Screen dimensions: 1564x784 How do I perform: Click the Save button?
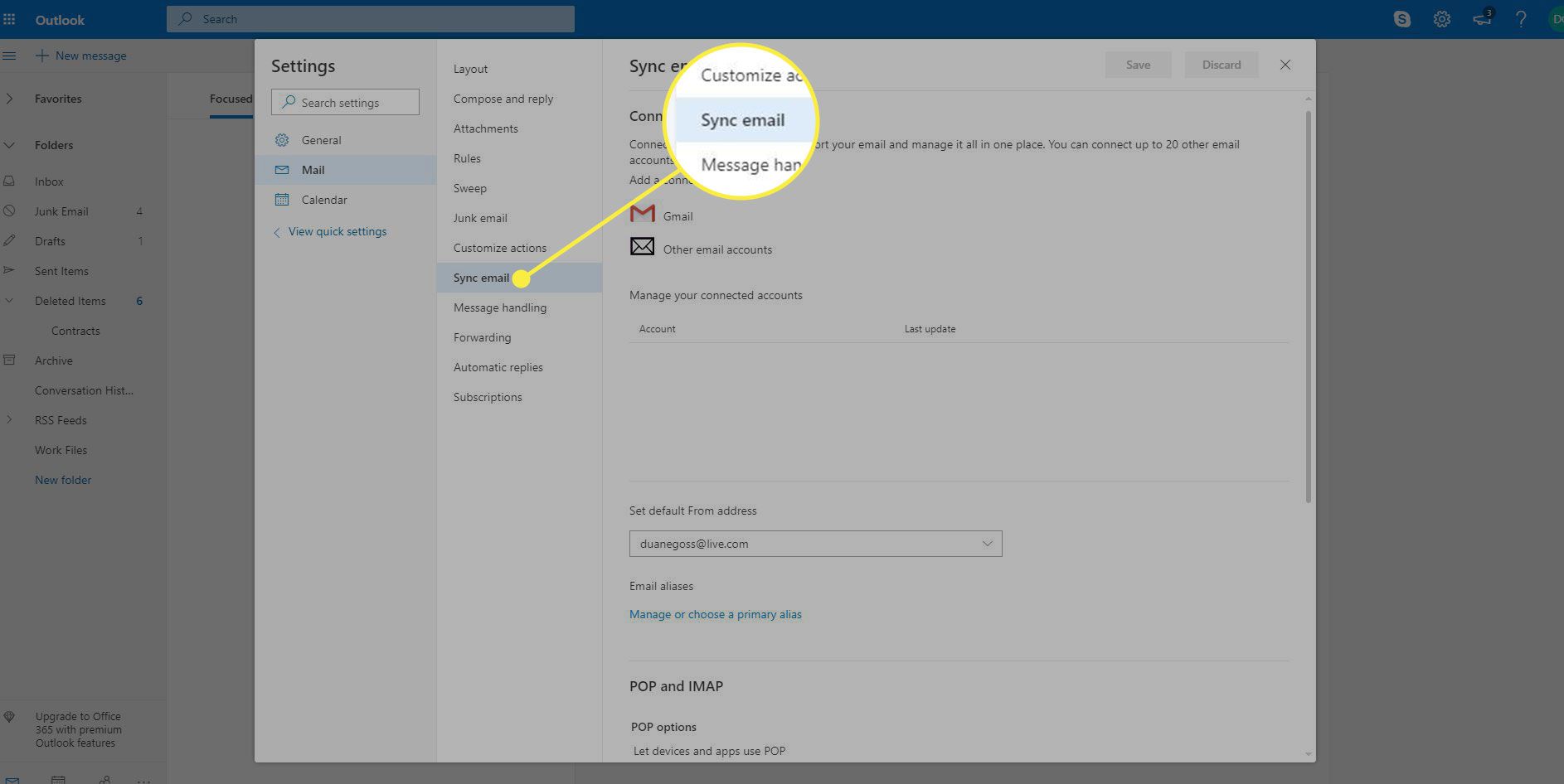1138,65
